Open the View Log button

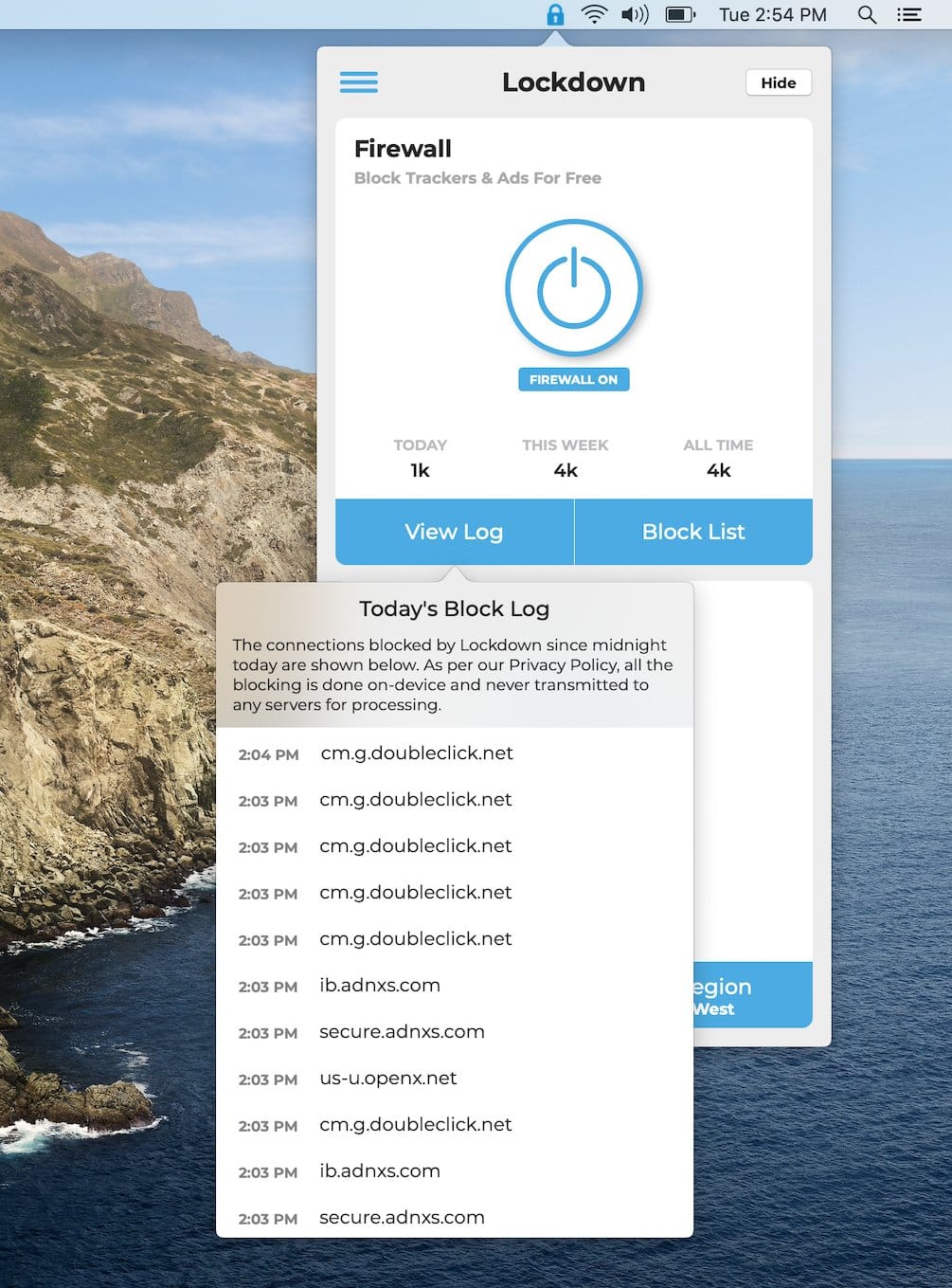[454, 532]
